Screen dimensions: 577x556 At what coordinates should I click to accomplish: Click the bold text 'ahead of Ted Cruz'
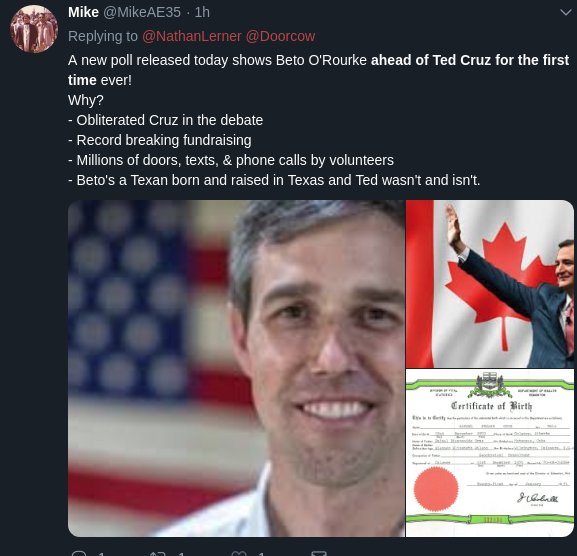click(x=431, y=60)
